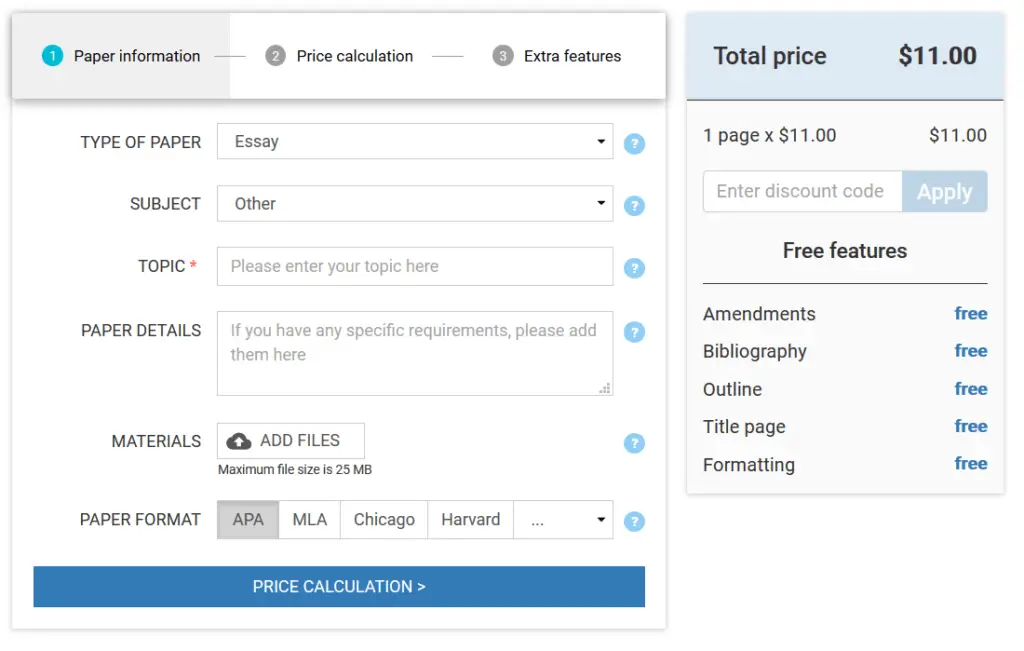Click the cloud upload icon
This screenshot has height=651, width=1024.
click(239, 441)
